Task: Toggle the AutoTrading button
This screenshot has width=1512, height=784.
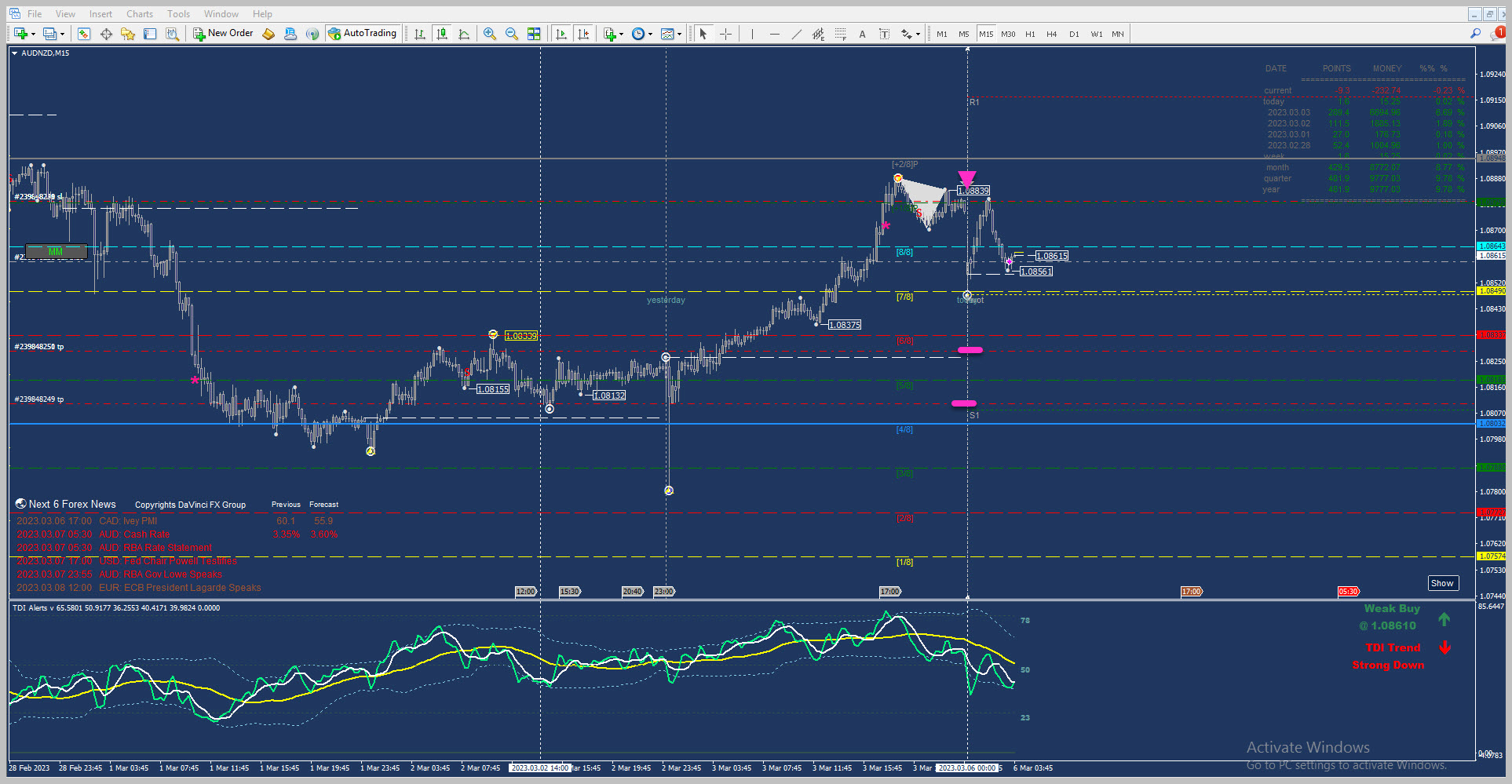Action: (363, 33)
